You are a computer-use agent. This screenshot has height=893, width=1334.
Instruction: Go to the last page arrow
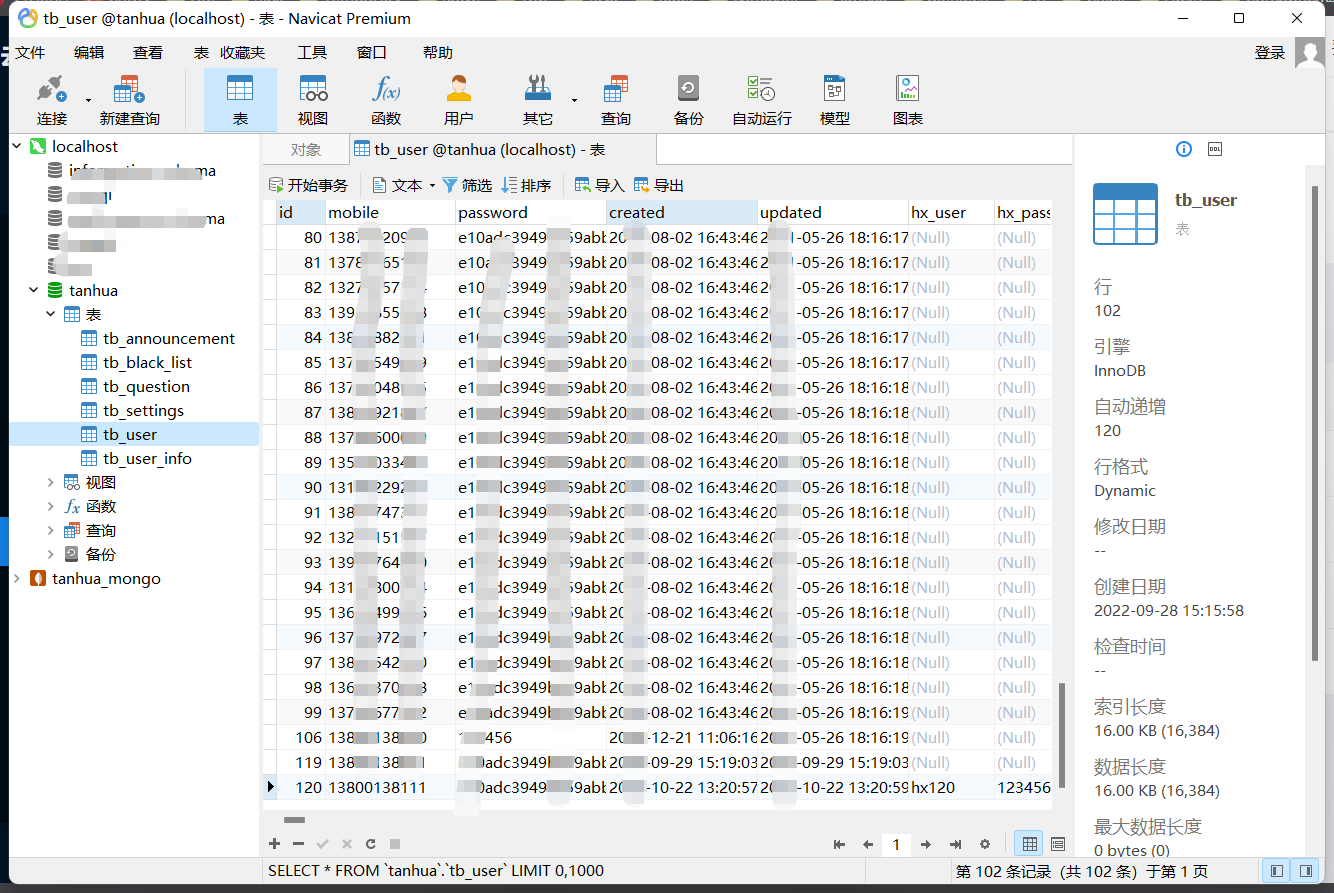pyautogui.click(x=955, y=845)
